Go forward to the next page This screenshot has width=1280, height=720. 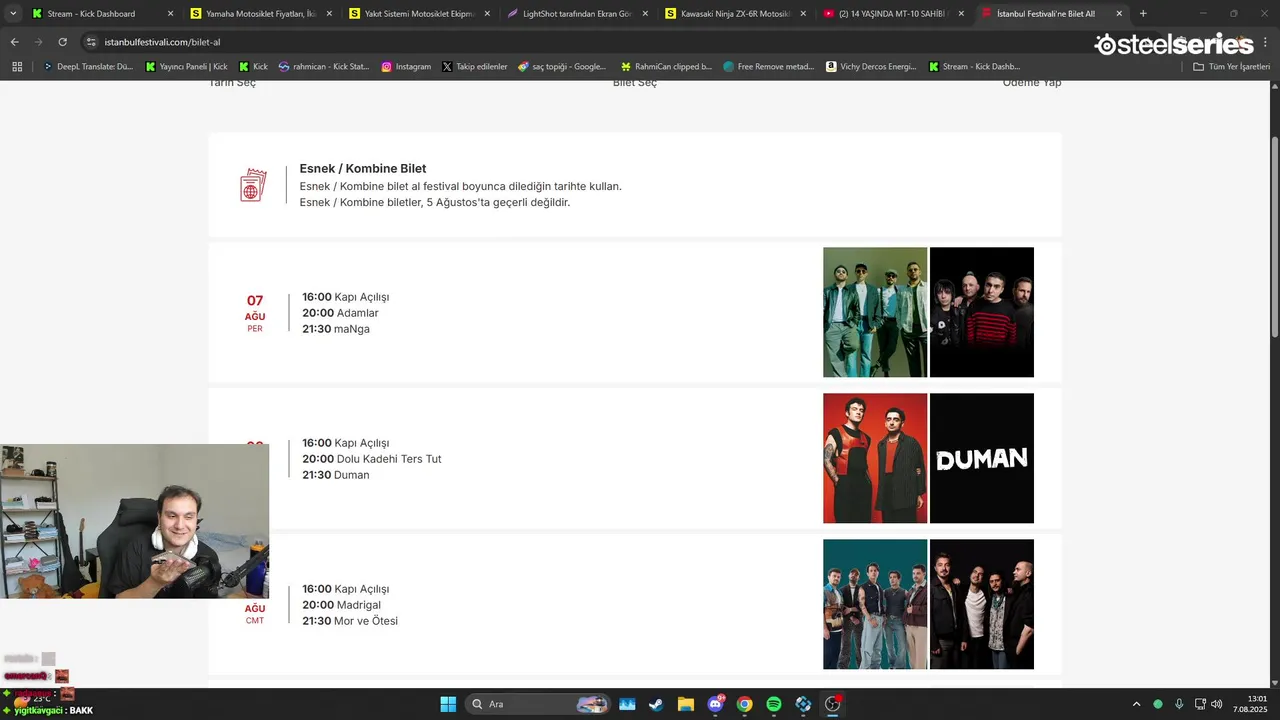coord(38,42)
